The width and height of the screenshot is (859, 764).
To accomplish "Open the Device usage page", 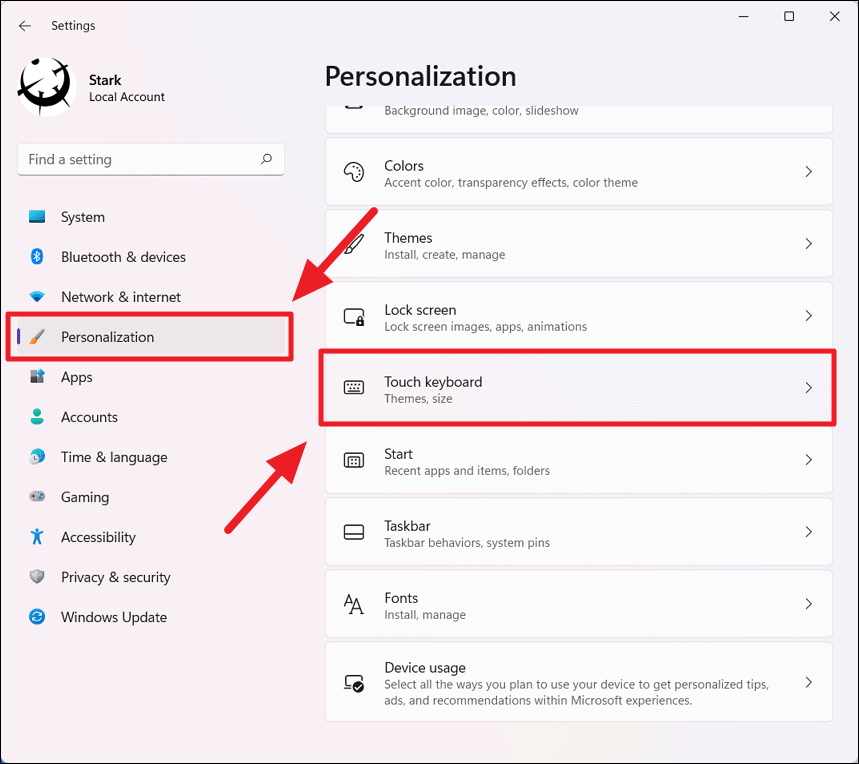I will pos(579,682).
